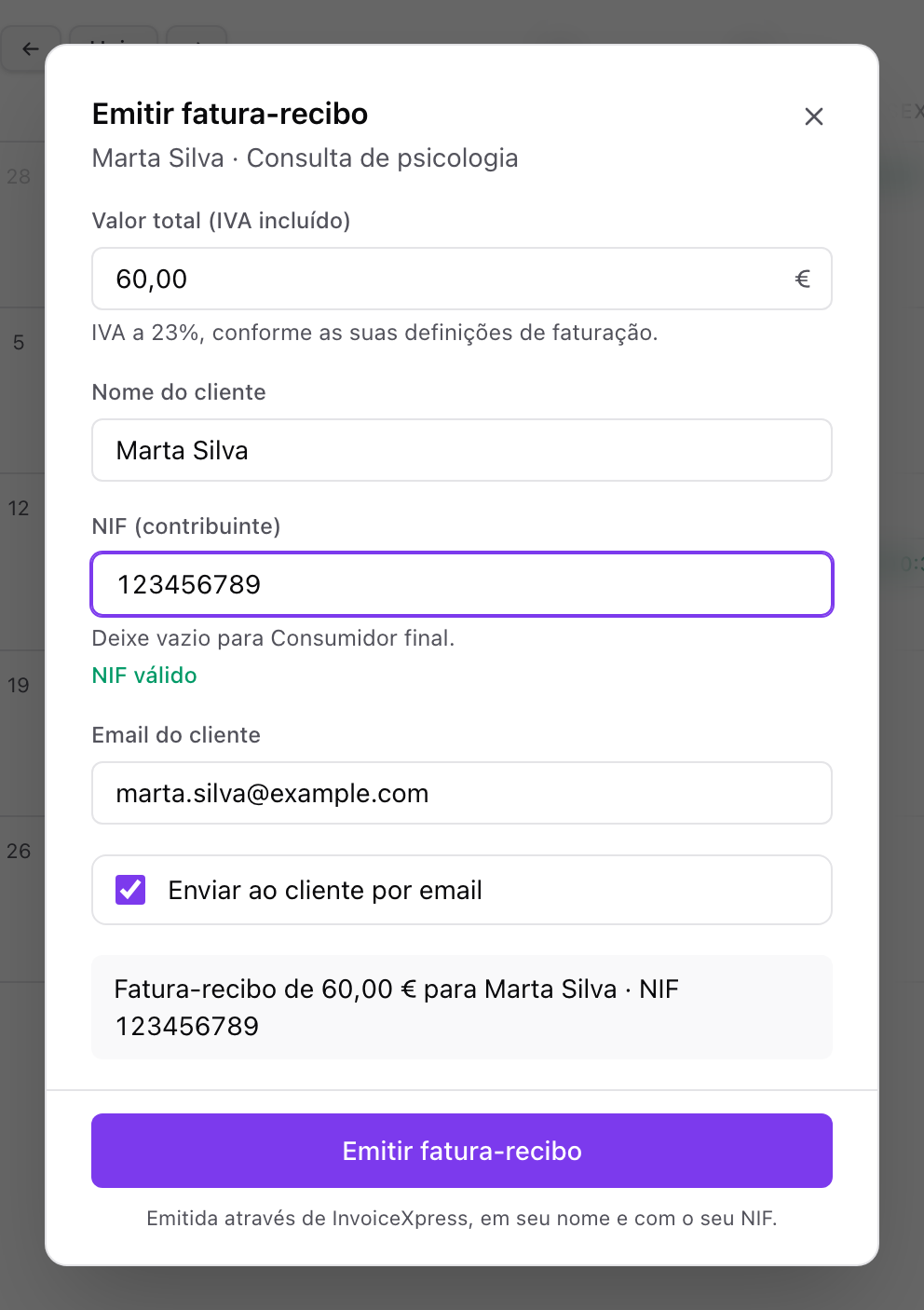Click calendar day 28 behind the dialog
The width and height of the screenshot is (924, 1310).
click(x=19, y=177)
